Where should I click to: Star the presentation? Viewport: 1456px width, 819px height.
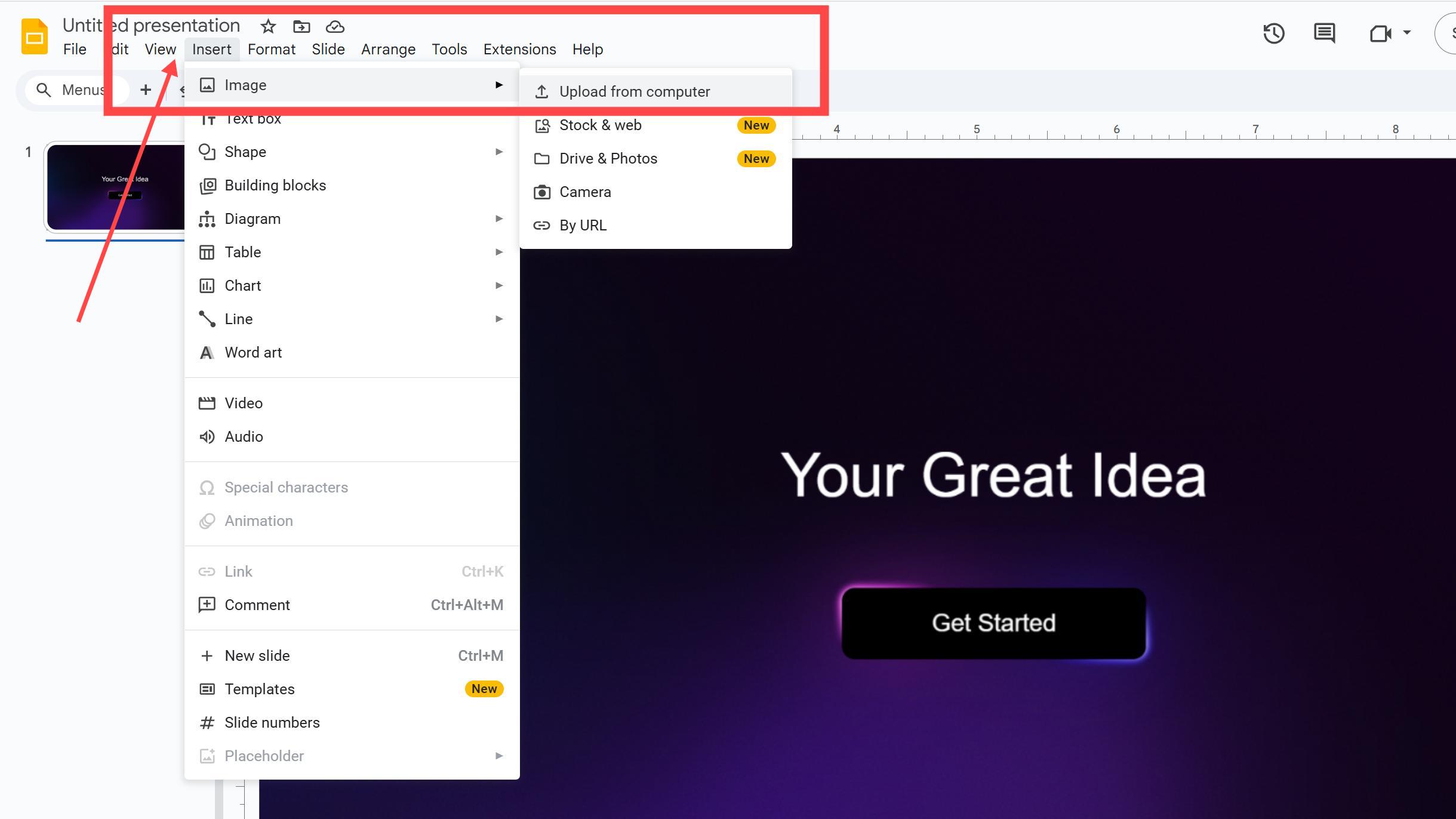pos(268,26)
